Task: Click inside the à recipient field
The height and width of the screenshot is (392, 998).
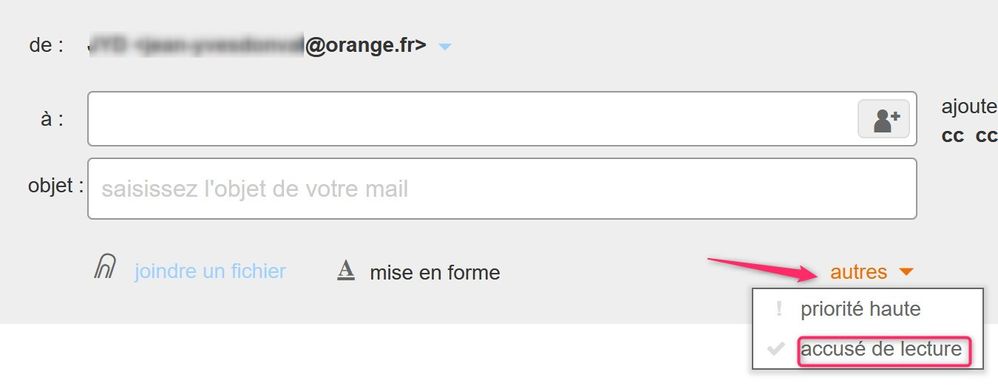Action: 472,119
